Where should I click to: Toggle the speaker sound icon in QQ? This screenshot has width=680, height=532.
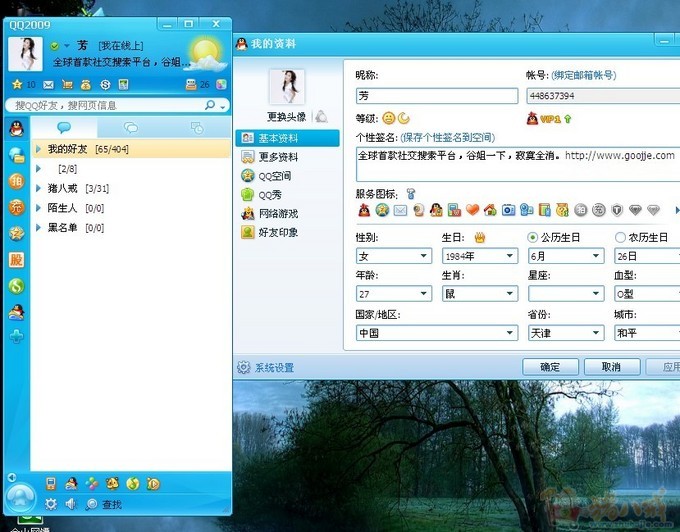[x=71, y=504]
